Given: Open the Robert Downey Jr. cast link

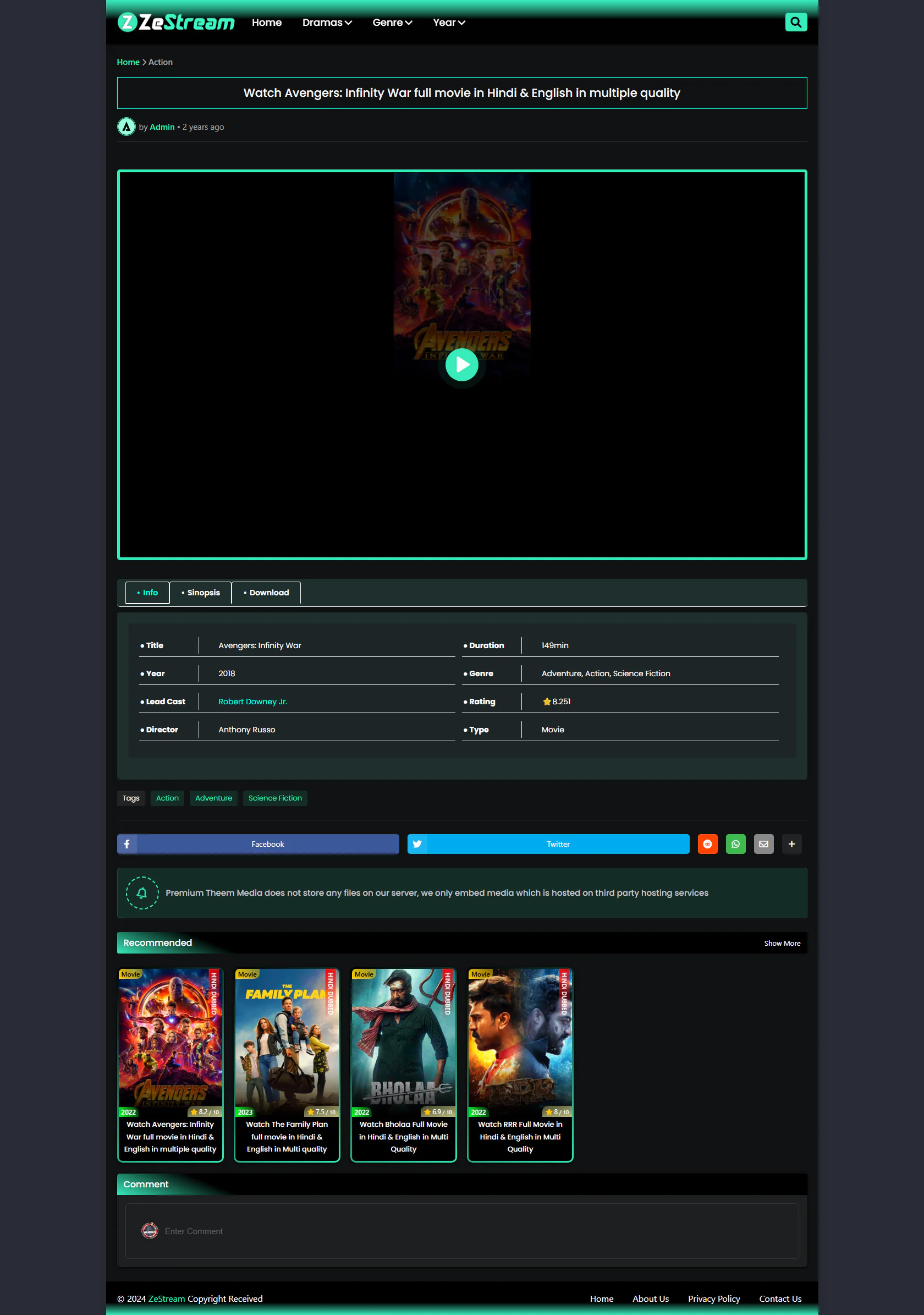Looking at the screenshot, I should 252,701.
